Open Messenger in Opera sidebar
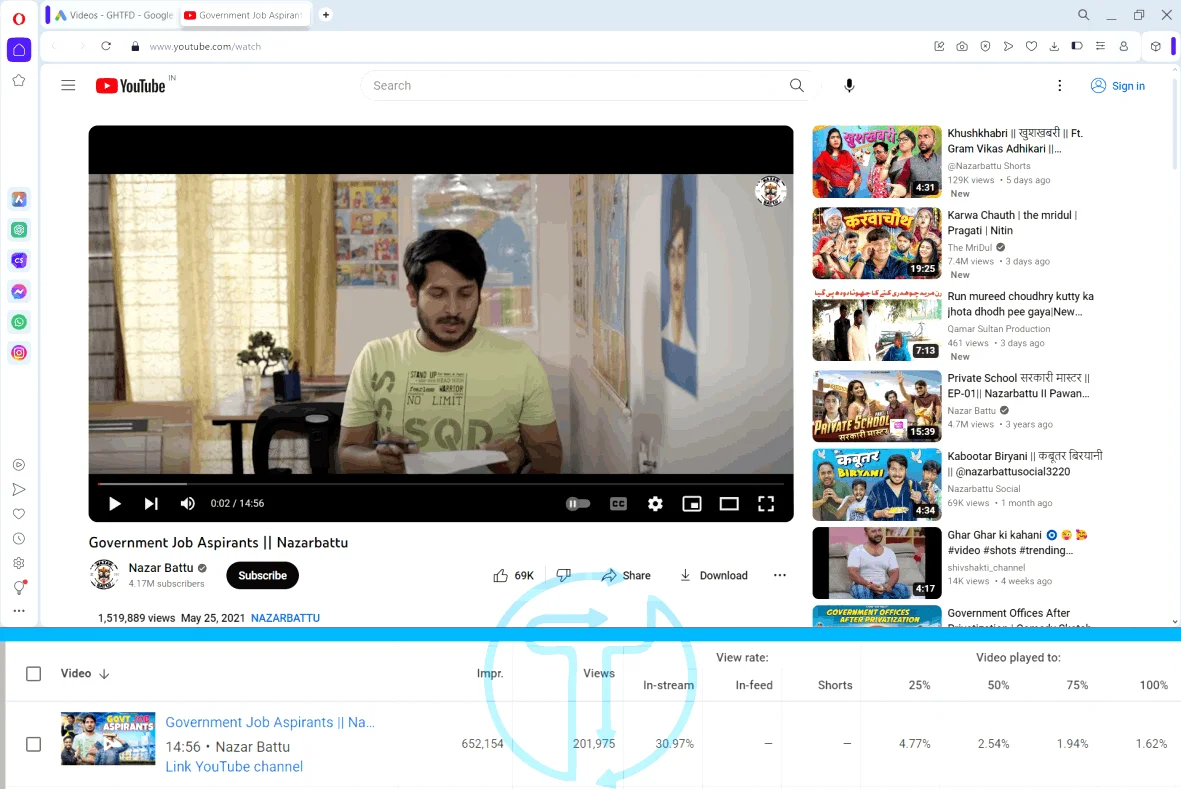 [19, 291]
